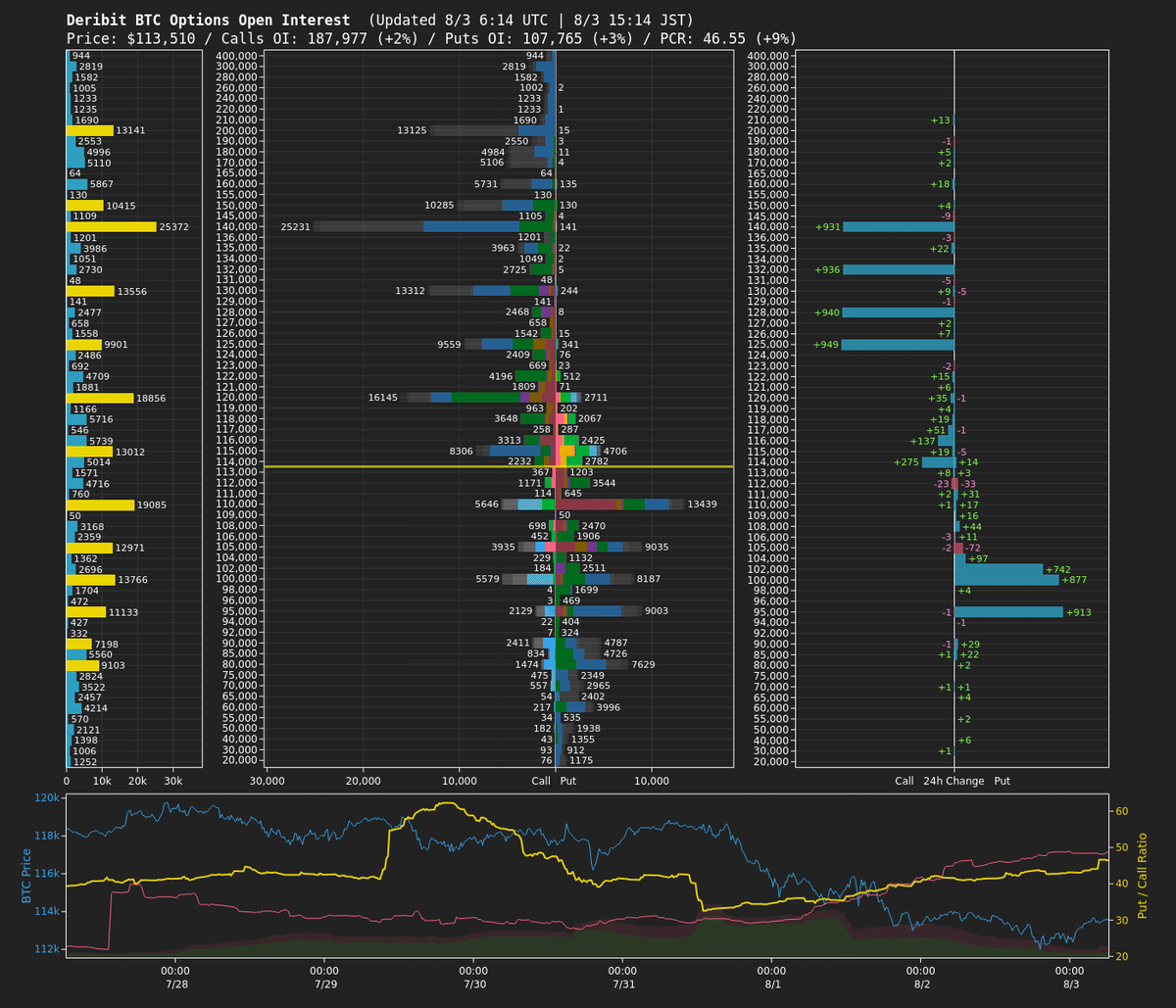Click the "9901" total OI value
The image size is (1176, 1008).
pyautogui.click(x=117, y=345)
